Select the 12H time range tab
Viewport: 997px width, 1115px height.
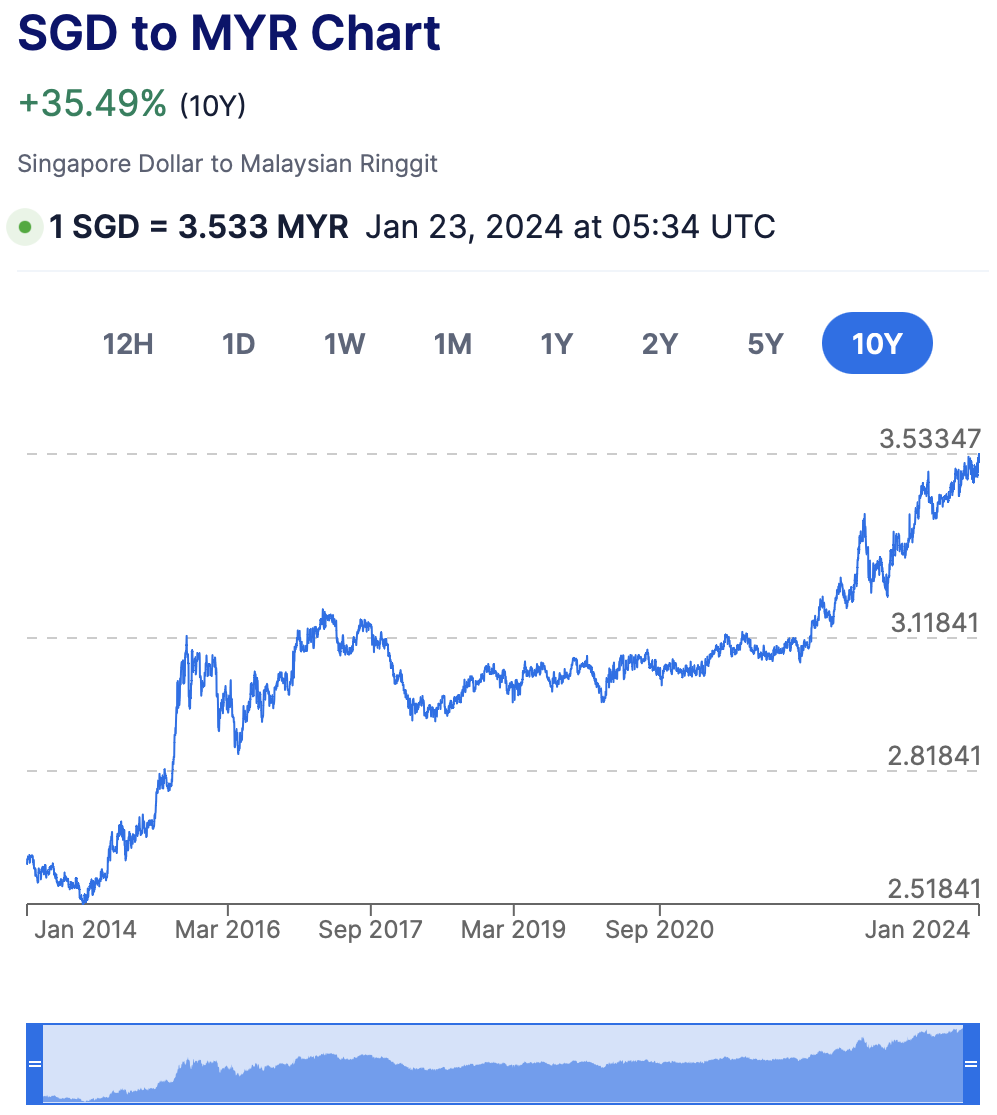pyautogui.click(x=128, y=344)
